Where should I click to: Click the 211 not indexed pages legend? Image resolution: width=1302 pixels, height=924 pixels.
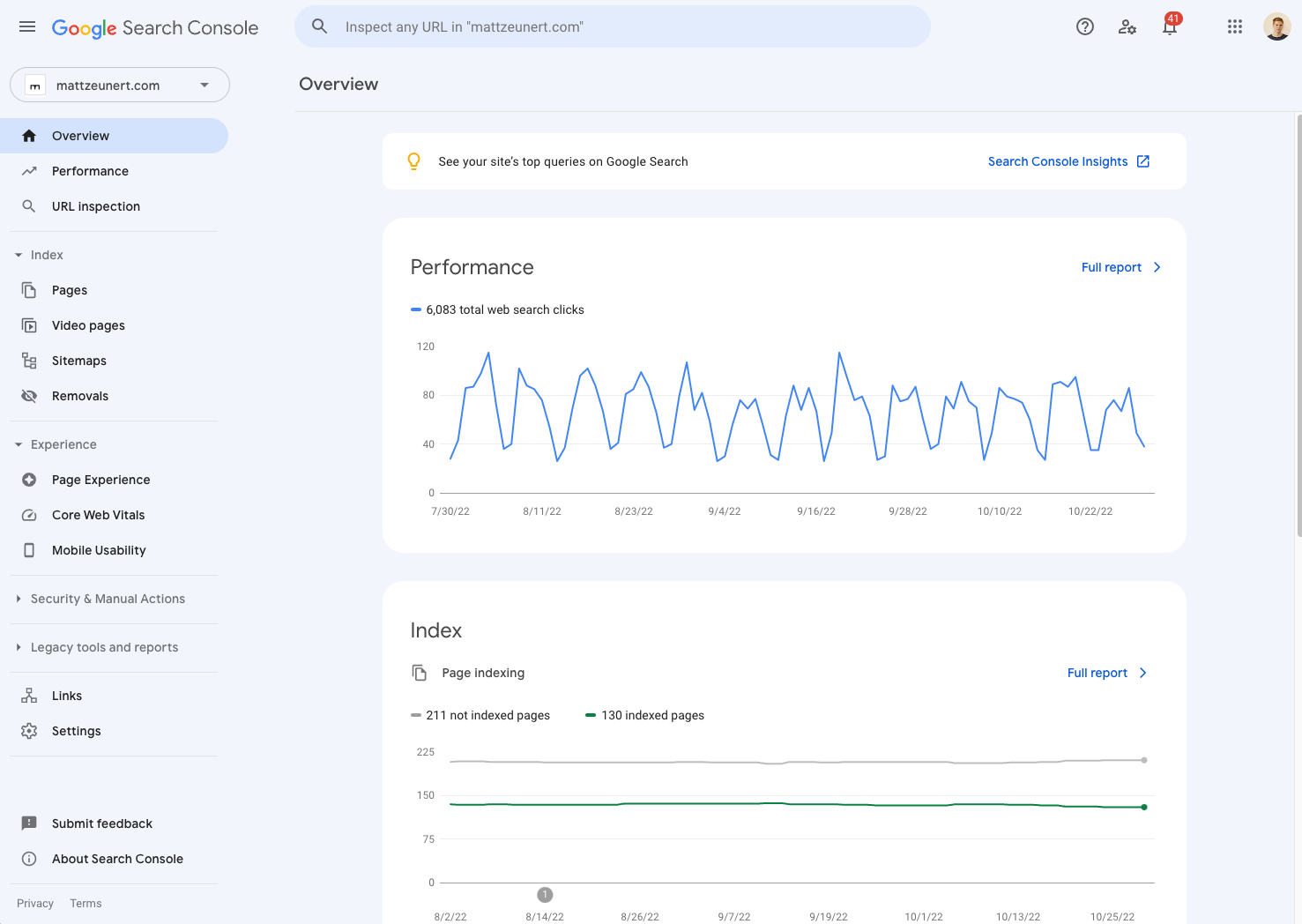coord(480,715)
